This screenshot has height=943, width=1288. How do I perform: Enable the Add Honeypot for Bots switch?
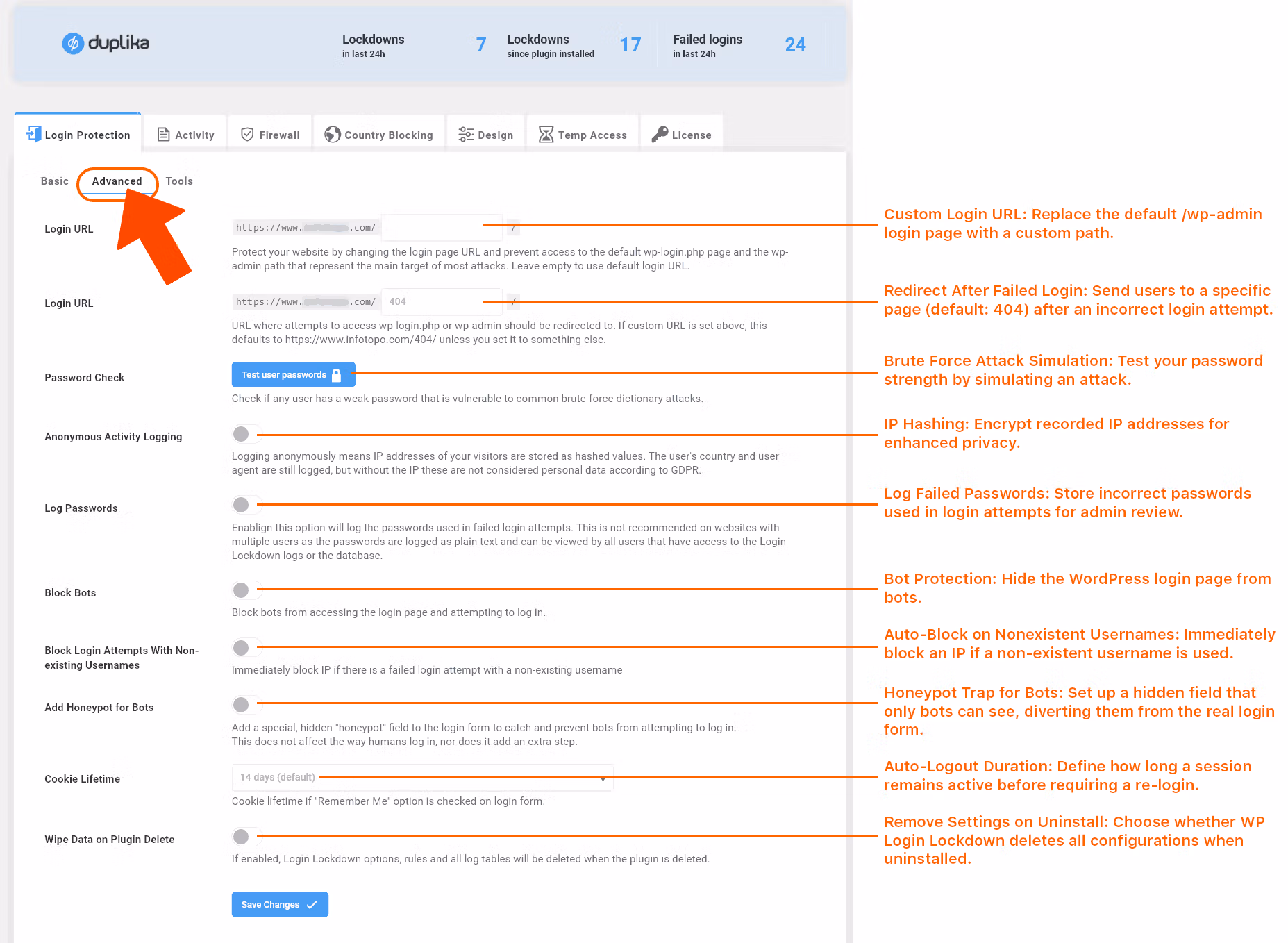click(245, 704)
